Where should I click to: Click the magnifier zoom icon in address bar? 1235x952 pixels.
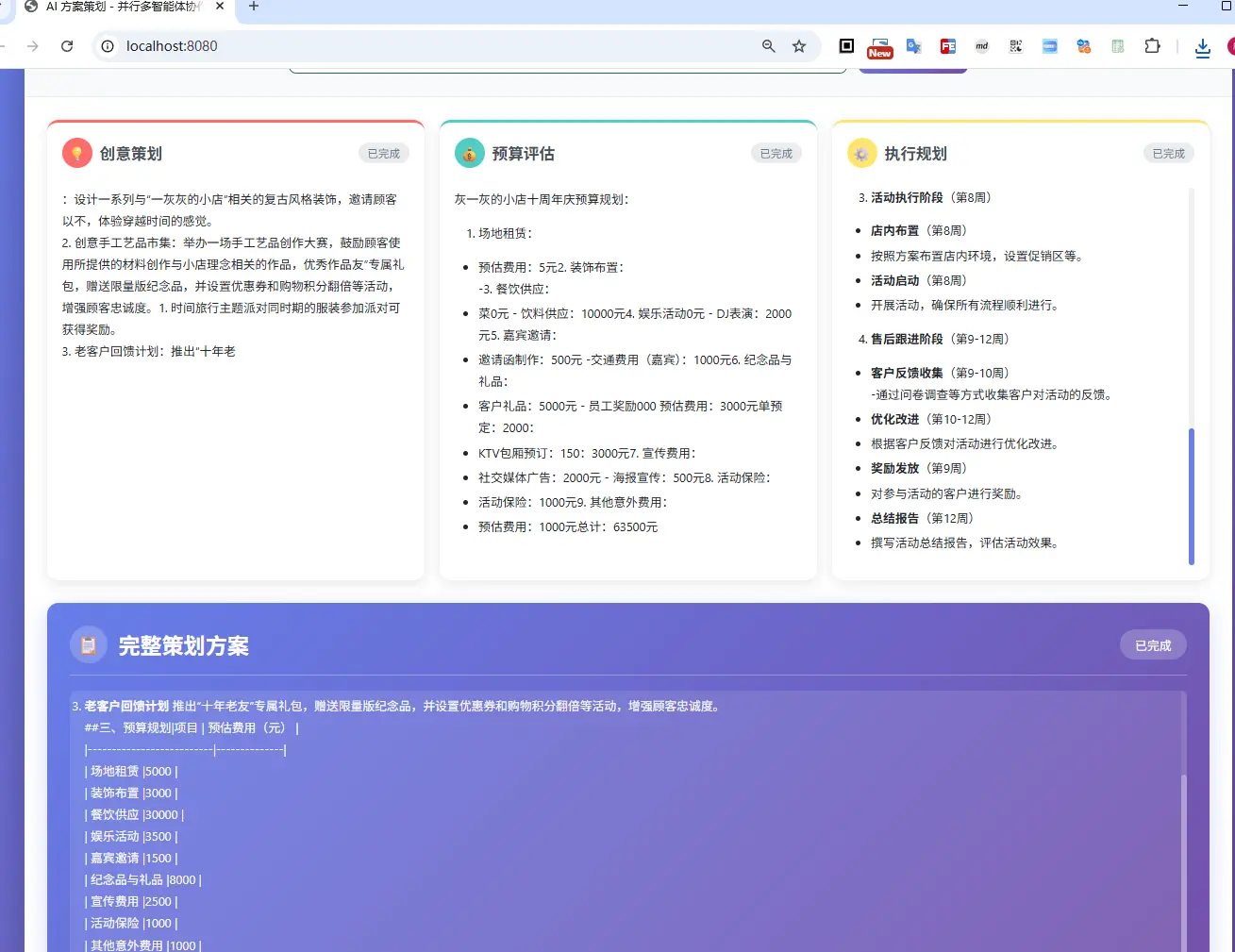(768, 45)
